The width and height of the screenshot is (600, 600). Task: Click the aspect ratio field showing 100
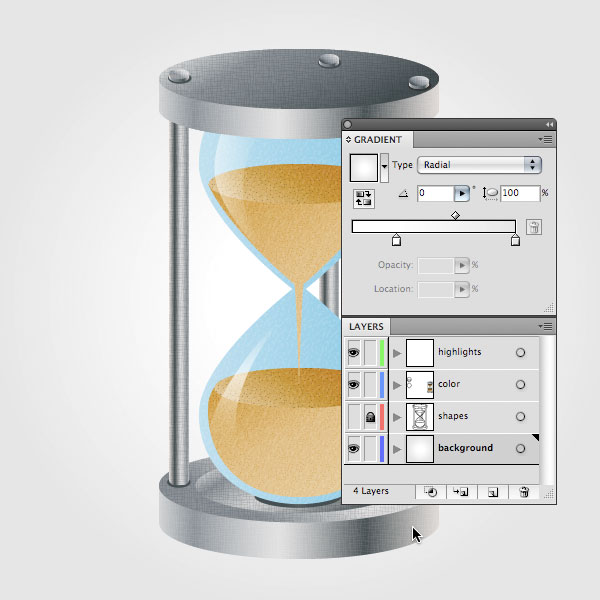pyautogui.click(x=520, y=194)
